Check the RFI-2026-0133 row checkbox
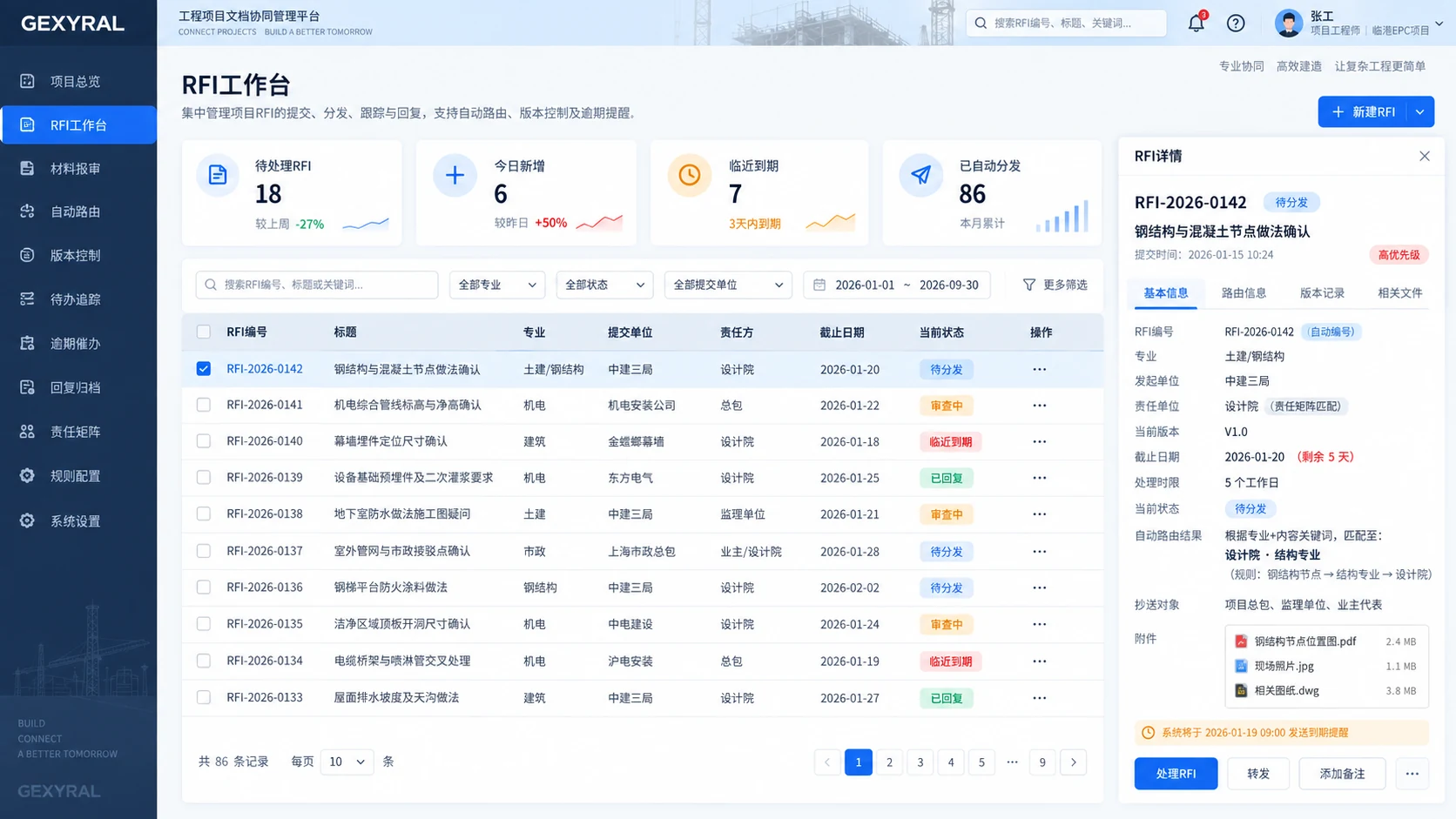 click(204, 698)
